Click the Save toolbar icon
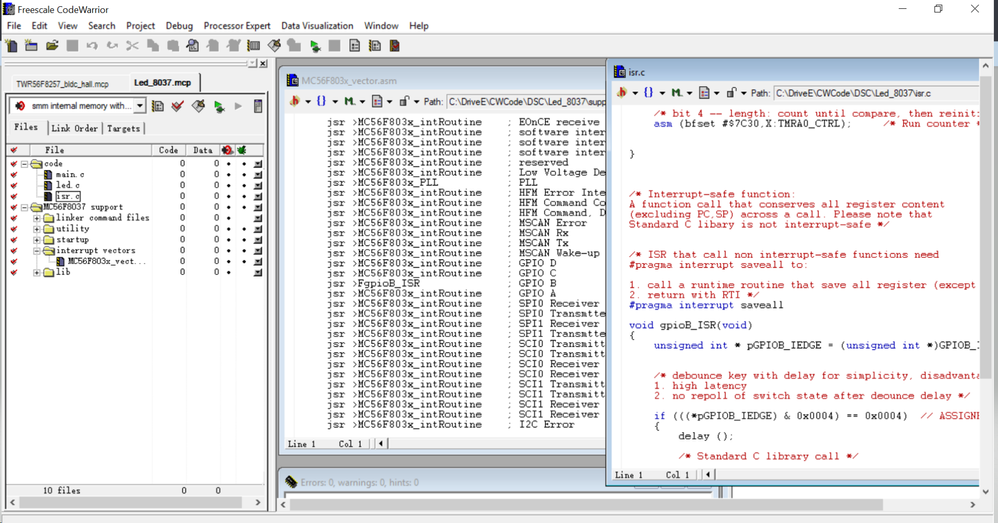 click(72, 46)
